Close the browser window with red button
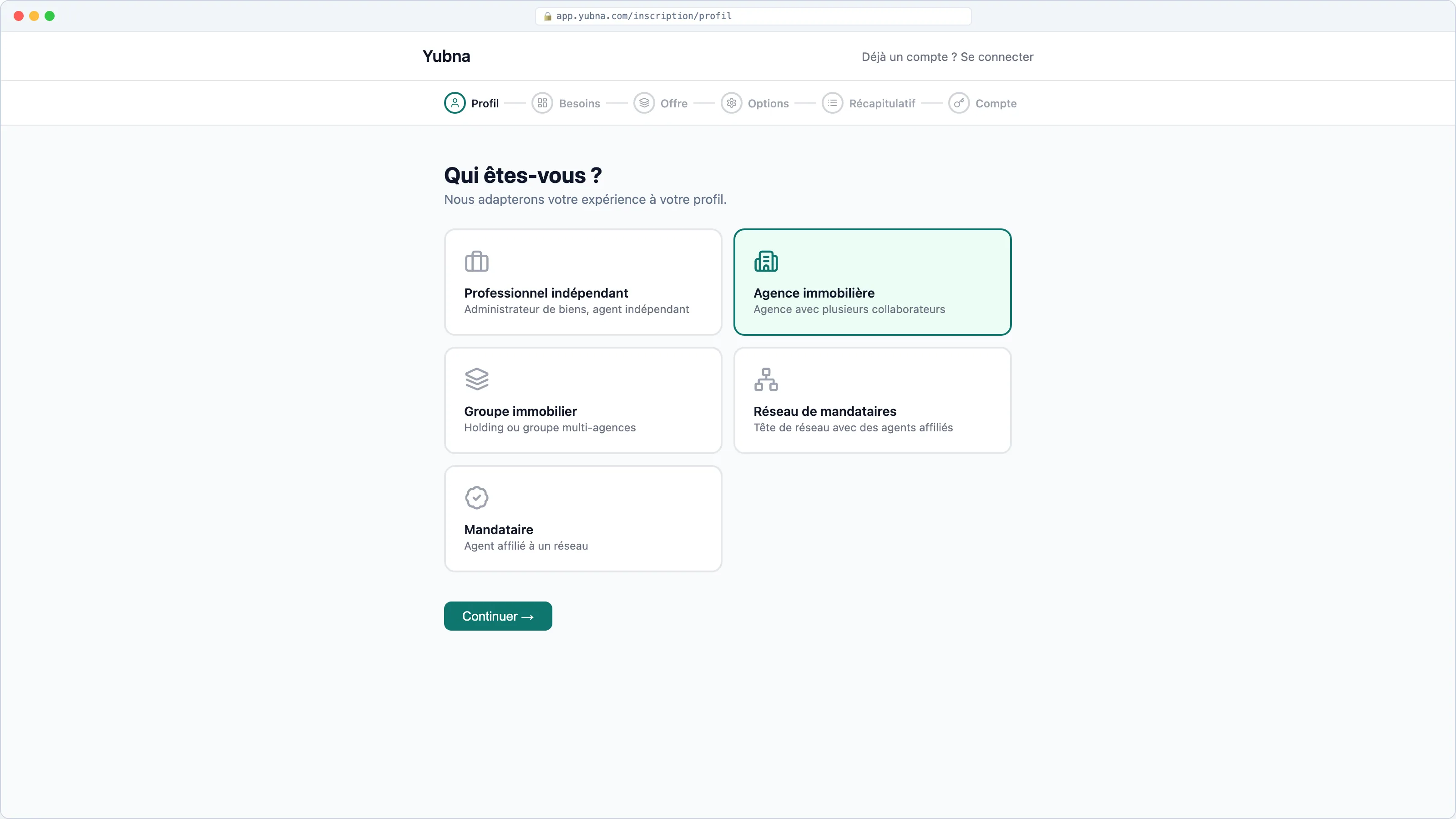Screen dimensions: 1456x819 pyautogui.click(x=18, y=16)
